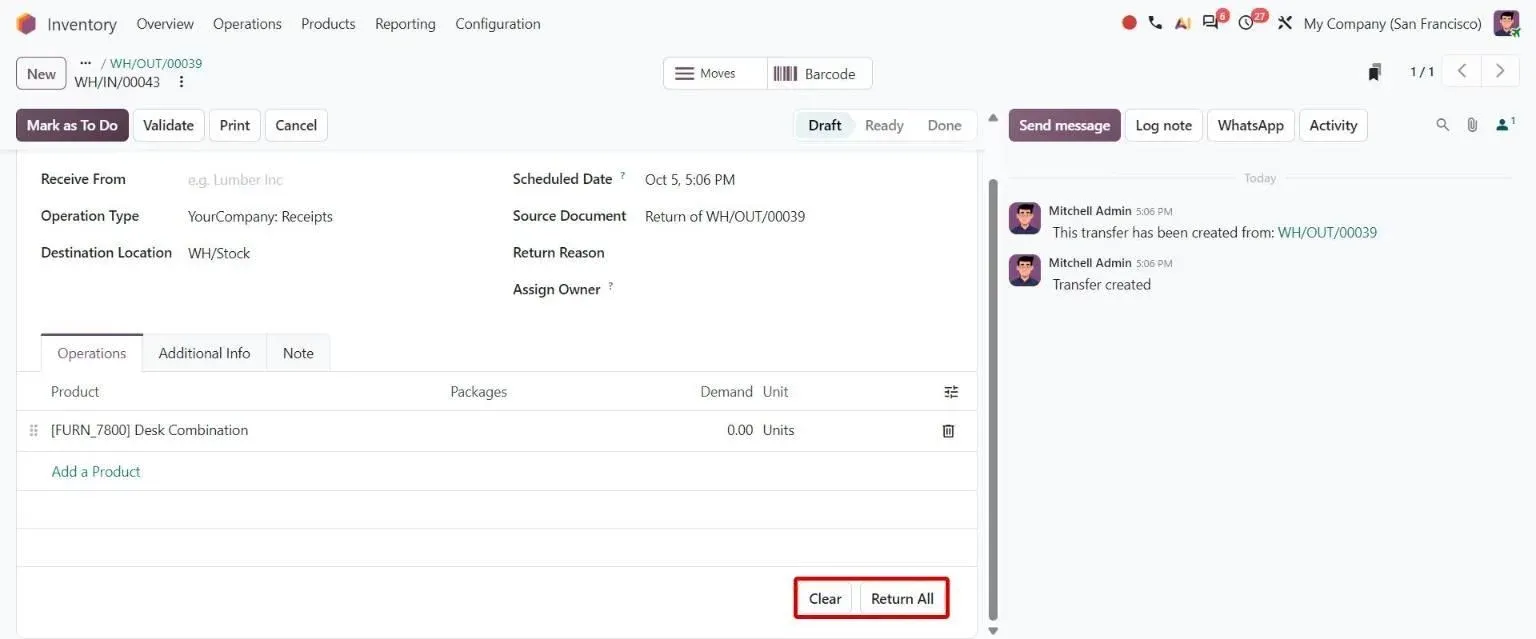Click the Return All button
Screen dimensions: 1536x639
point(902,598)
